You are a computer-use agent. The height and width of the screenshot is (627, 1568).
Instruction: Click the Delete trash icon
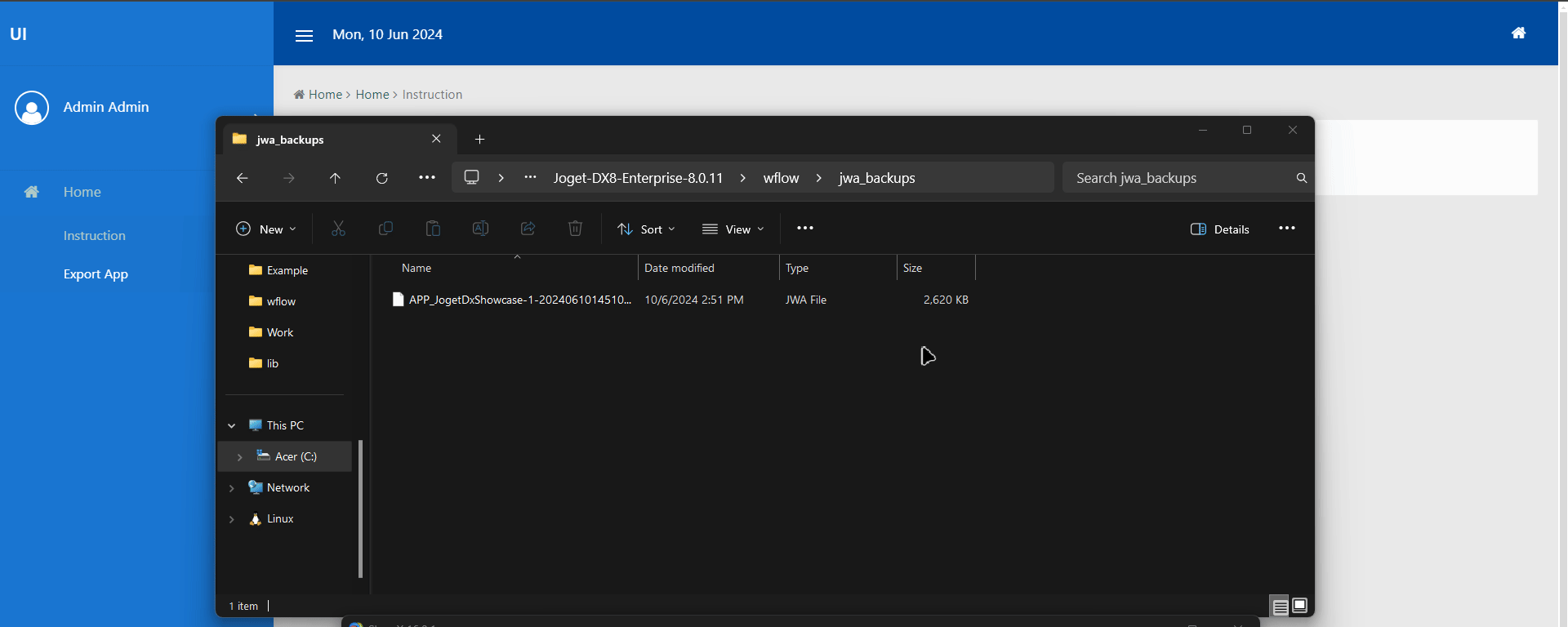[x=575, y=229]
